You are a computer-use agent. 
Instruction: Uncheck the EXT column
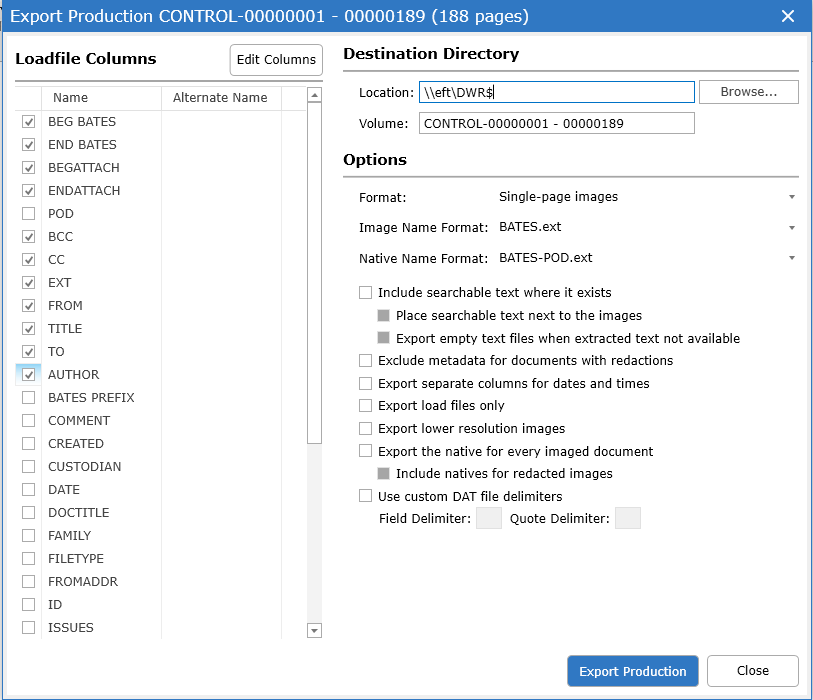tap(29, 283)
